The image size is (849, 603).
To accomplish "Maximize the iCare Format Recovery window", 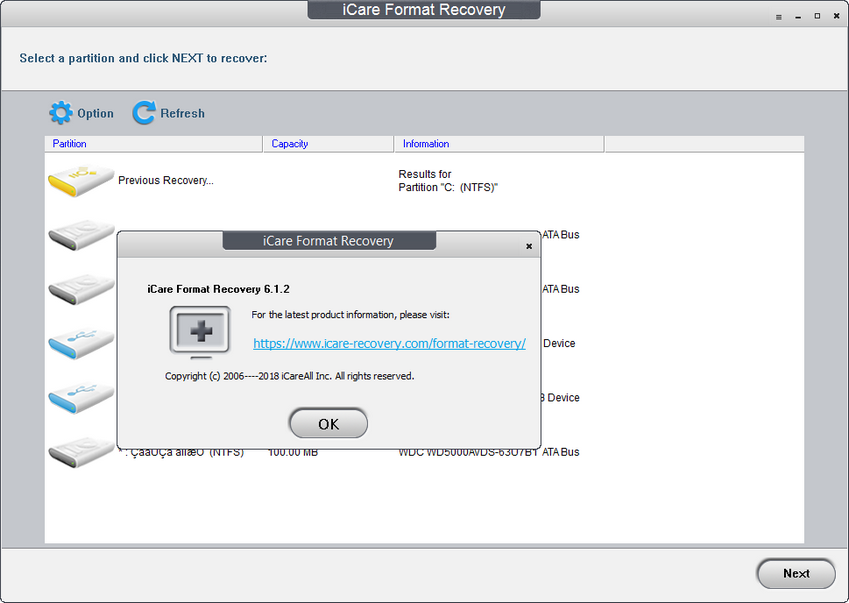I will pos(817,16).
